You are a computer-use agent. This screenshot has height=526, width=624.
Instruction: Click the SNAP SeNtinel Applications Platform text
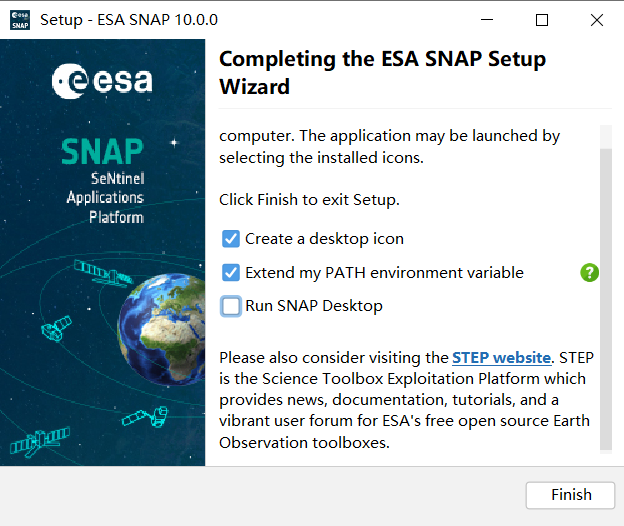click(x=103, y=181)
